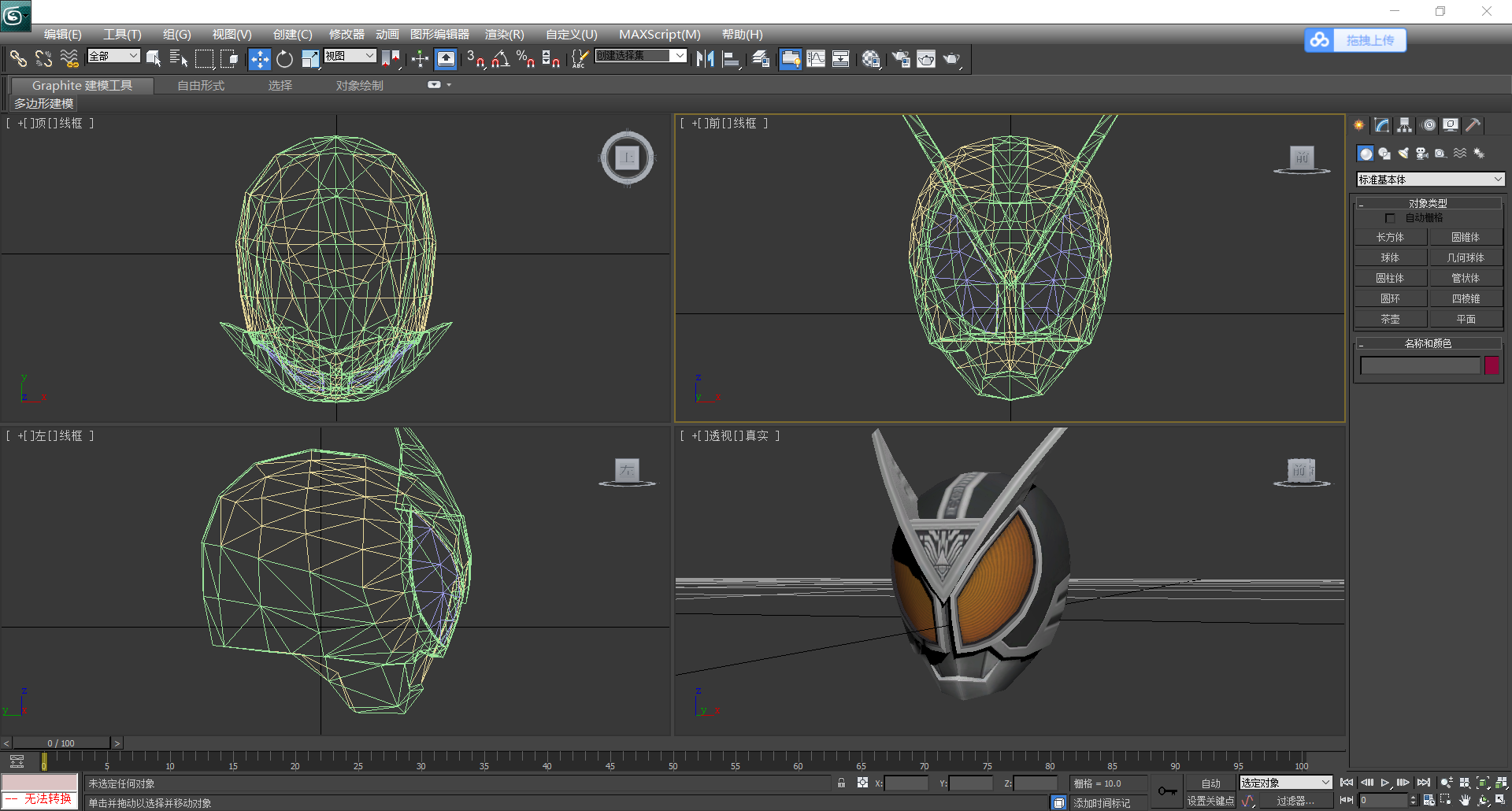This screenshot has height=811, width=1512.
Task: Open the Mirror tool
Action: pyautogui.click(x=706, y=59)
